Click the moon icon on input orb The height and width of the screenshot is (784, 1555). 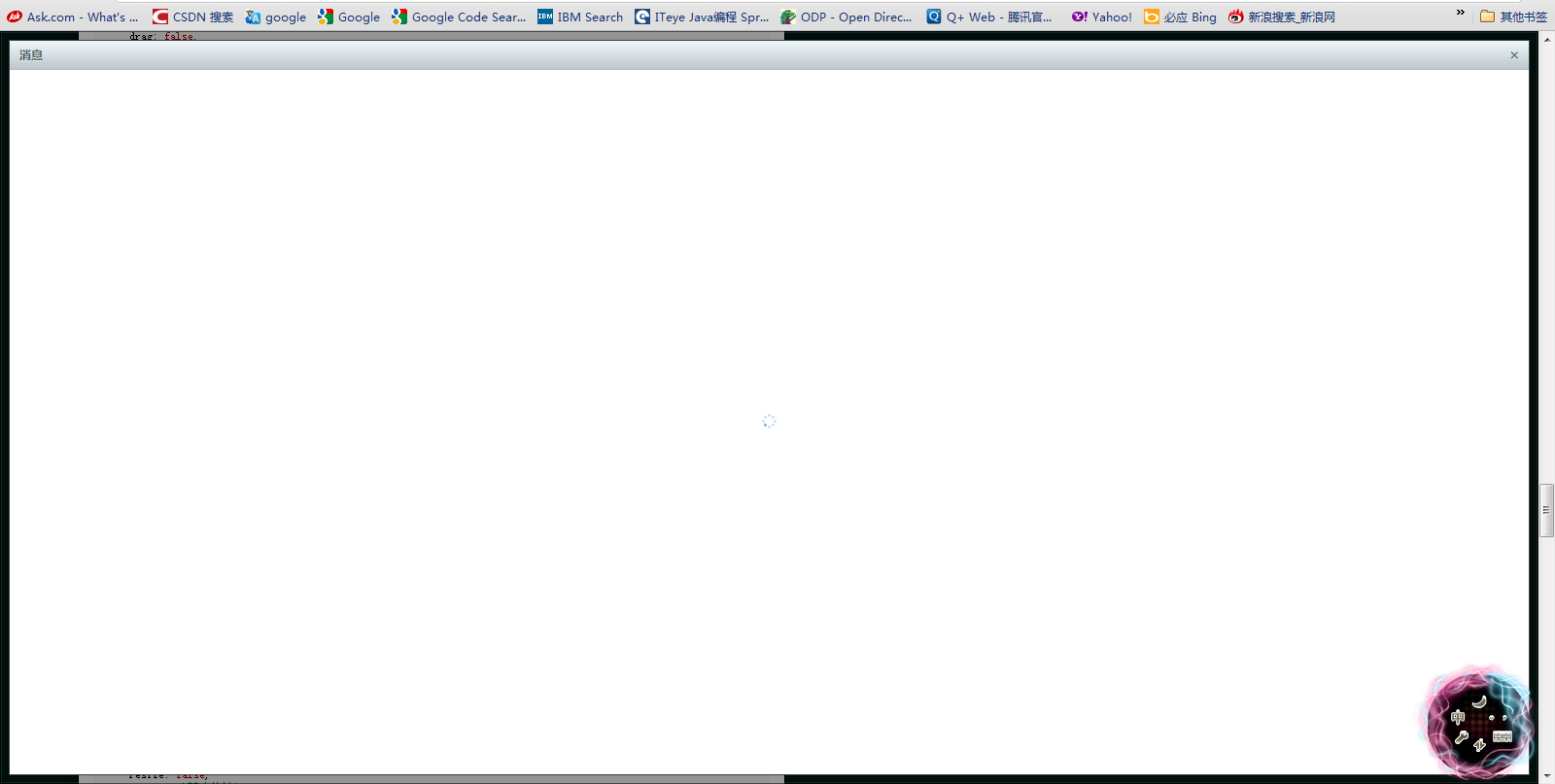click(1479, 701)
